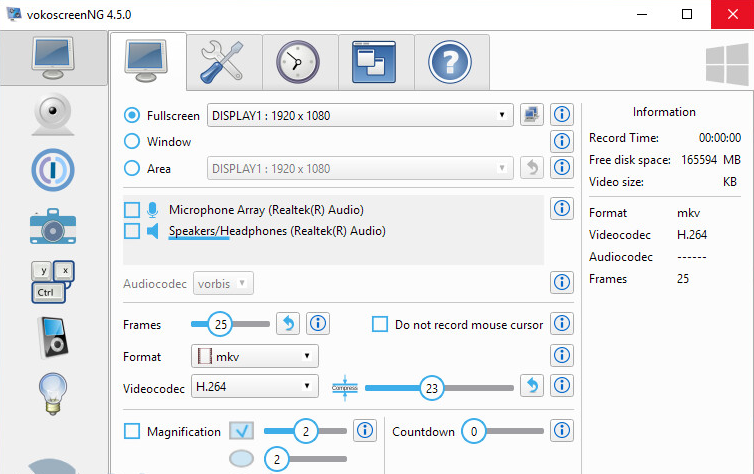The height and width of the screenshot is (474, 754).
Task: Maximize the vokoscreenNG window
Action: click(x=687, y=14)
